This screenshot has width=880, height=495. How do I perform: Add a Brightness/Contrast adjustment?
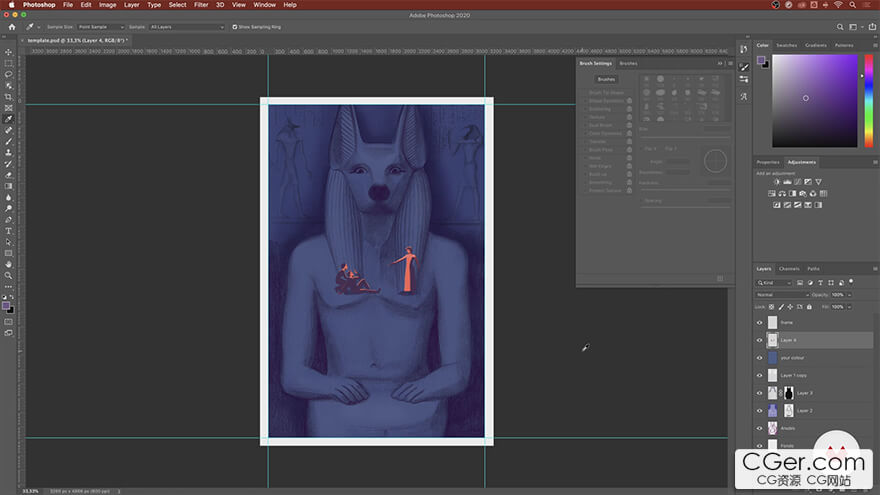click(777, 182)
